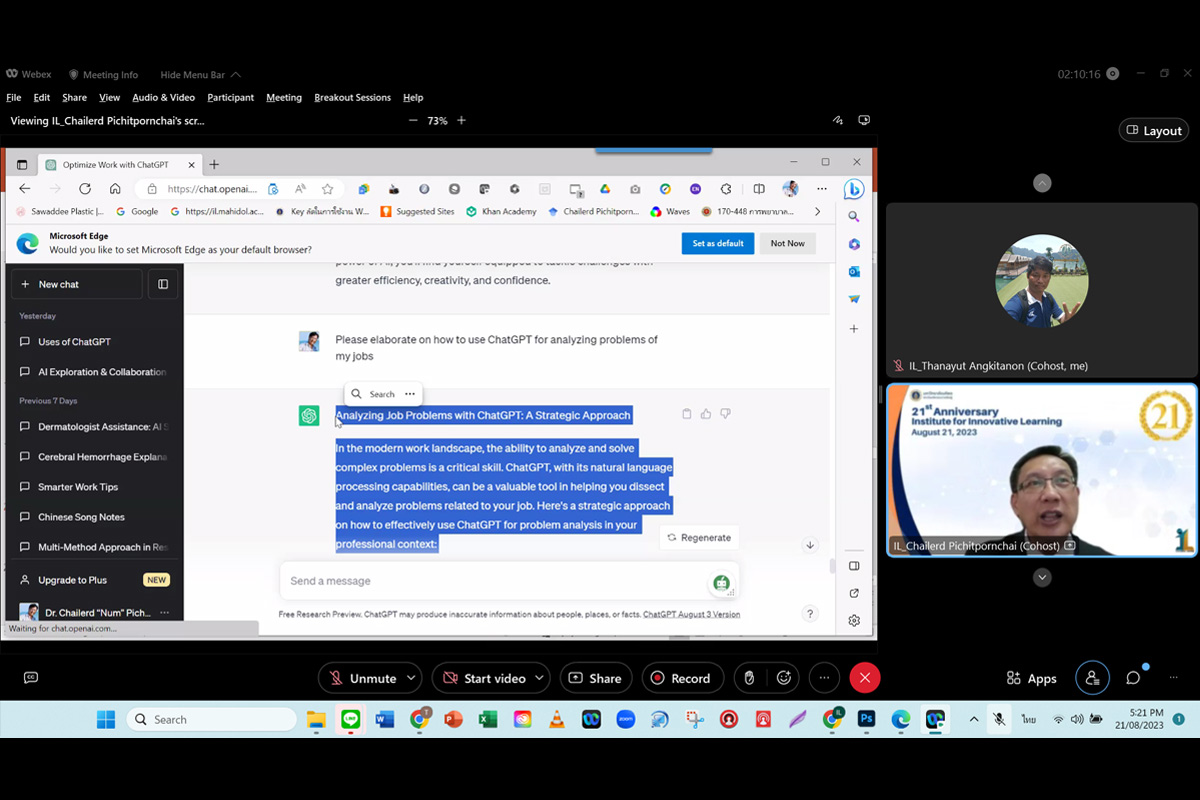Click the closed captions icon

31,678
